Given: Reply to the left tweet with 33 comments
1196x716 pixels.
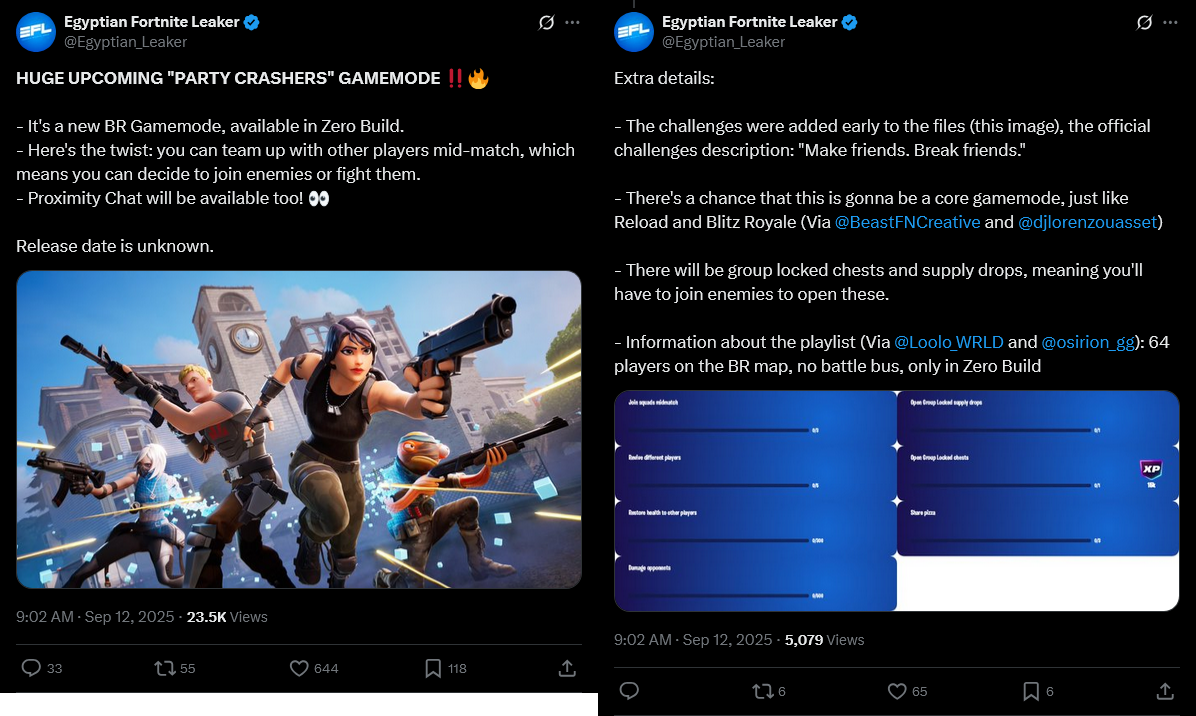Looking at the screenshot, I should (31, 669).
